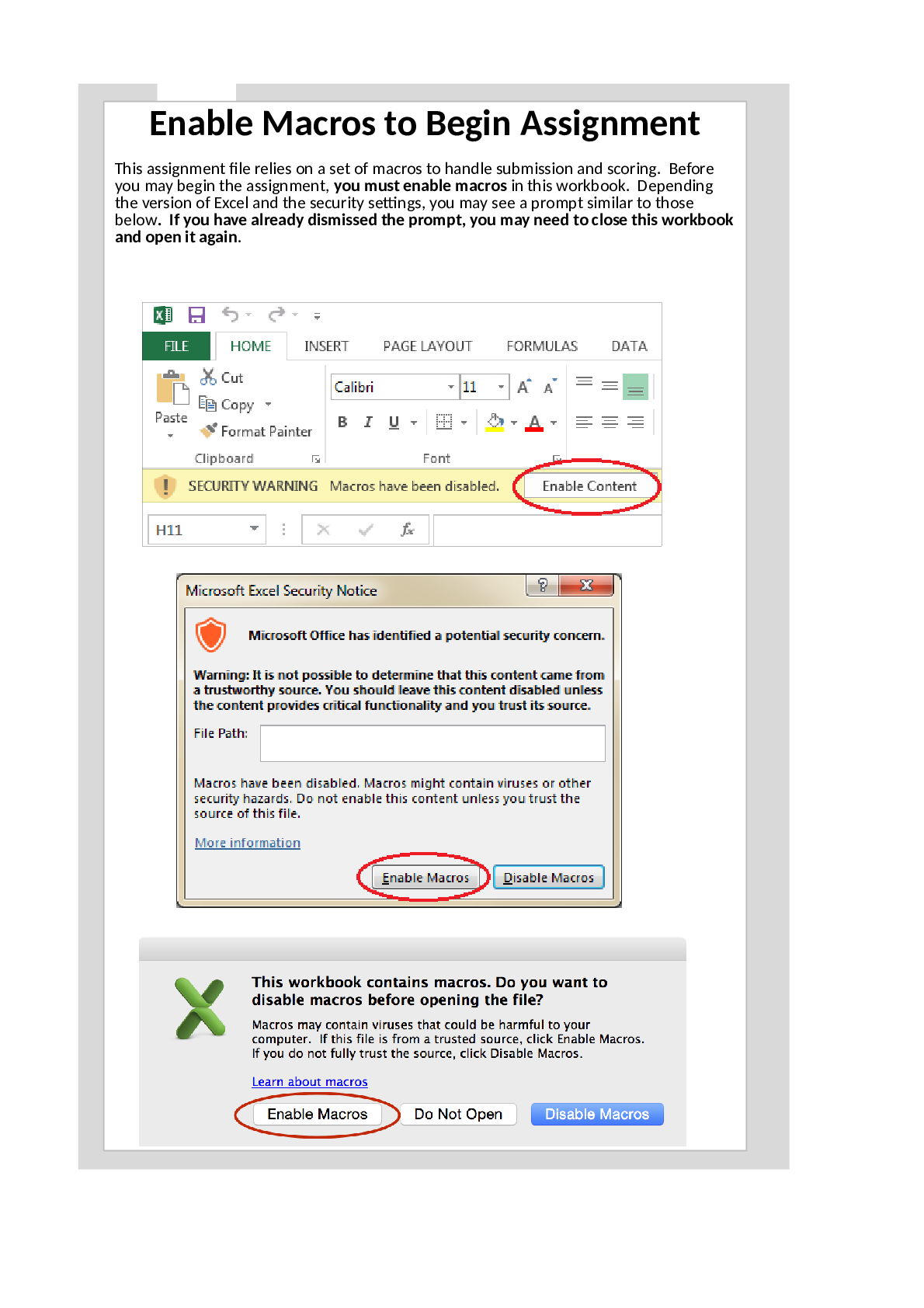Click the Enter checkmark formula bar icon
Viewport: 924px width, 1308px height.
366,530
